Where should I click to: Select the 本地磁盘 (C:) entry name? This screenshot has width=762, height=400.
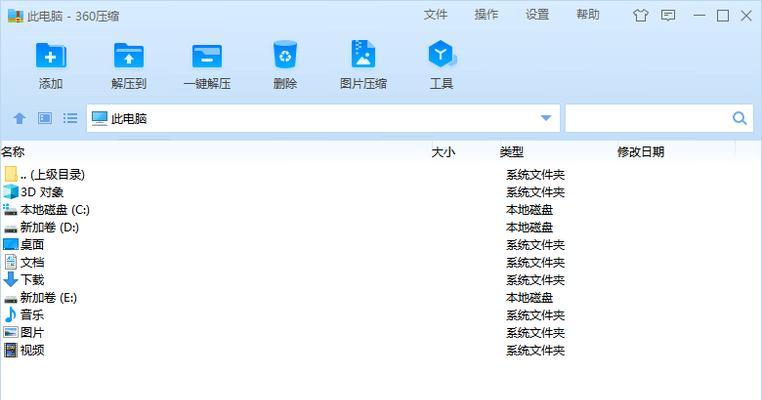(55, 210)
